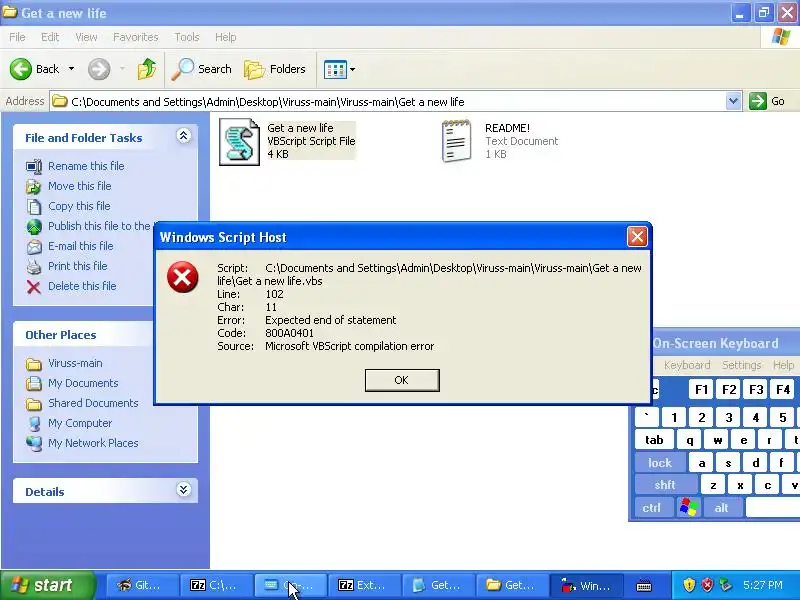Image resolution: width=800 pixels, height=600 pixels.
Task: Open Settings menu in On-Screen Keyboard
Action: (741, 365)
